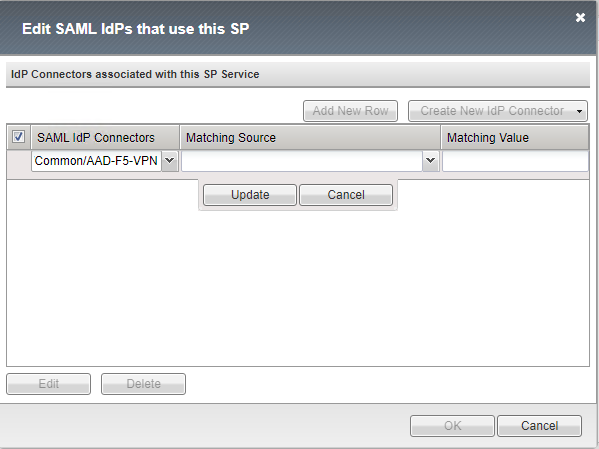The image size is (599, 449).
Task: Click the Delete button
Action: pyautogui.click(x=143, y=384)
